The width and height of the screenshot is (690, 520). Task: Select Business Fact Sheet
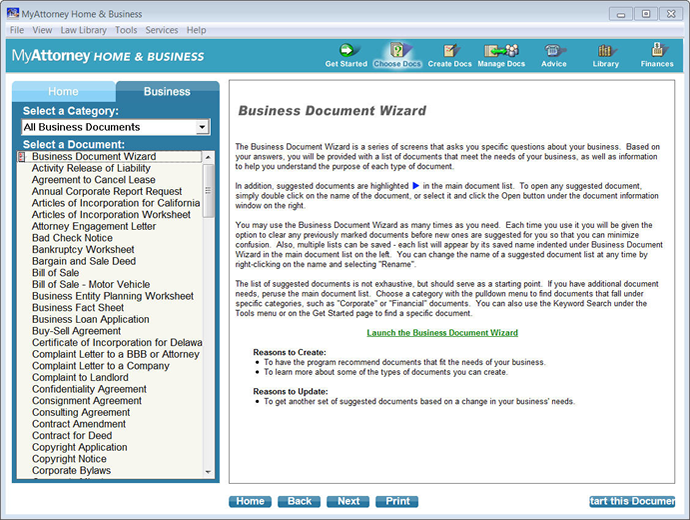[x=77, y=308]
